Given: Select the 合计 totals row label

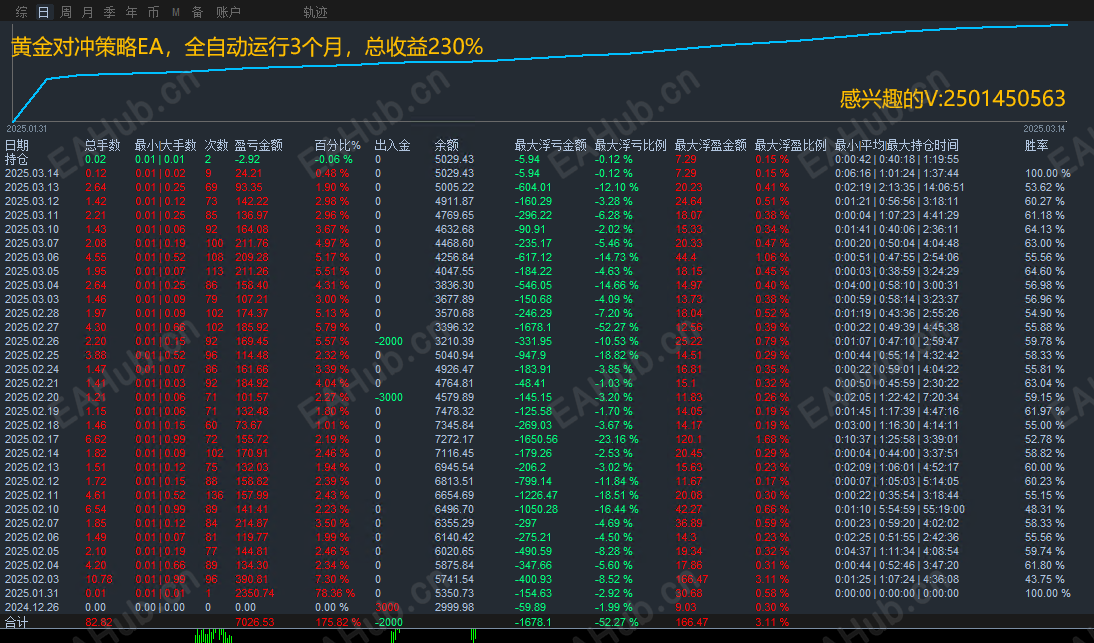Looking at the screenshot, I should click(x=17, y=622).
